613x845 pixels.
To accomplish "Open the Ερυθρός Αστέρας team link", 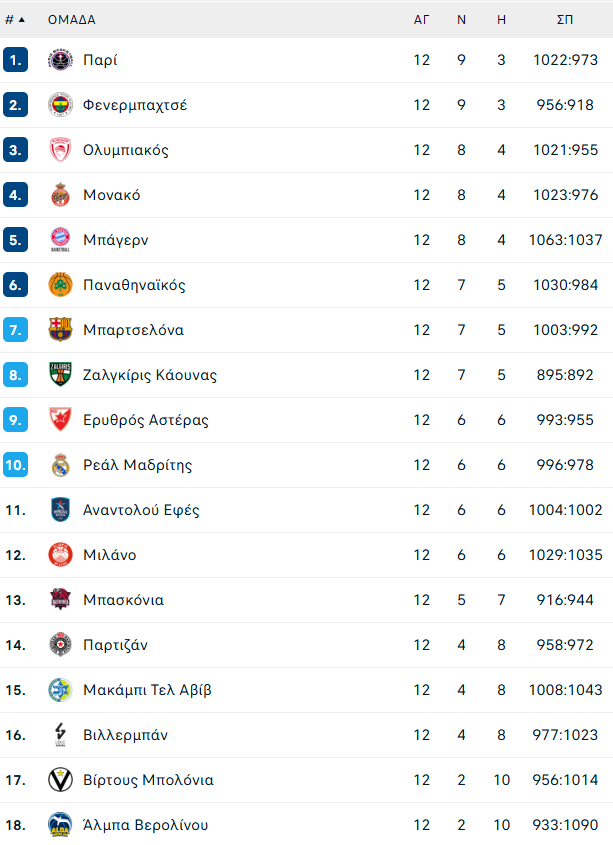I will click(146, 420).
